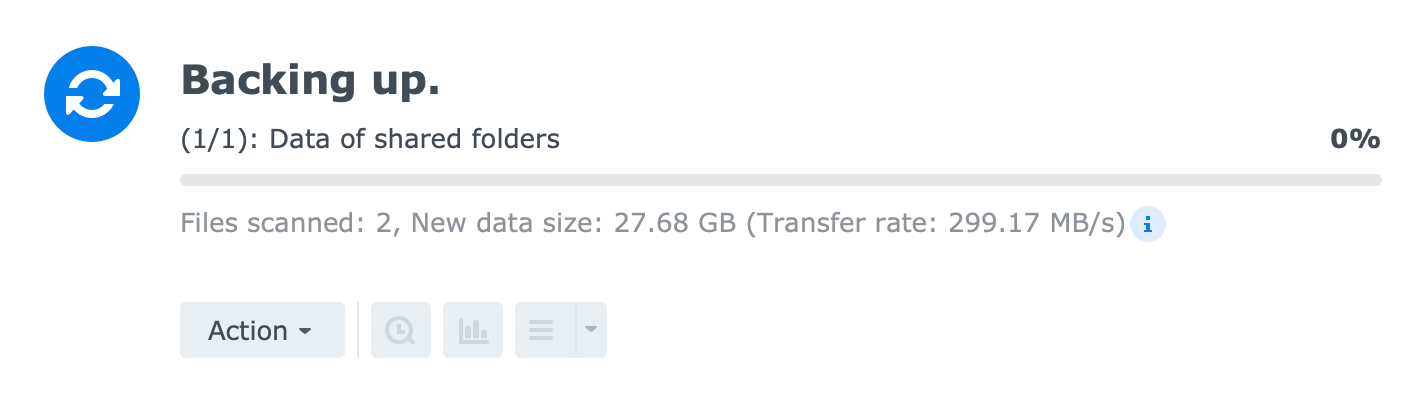Click the caret arrow on the Action button
1408x400 pixels.
[x=305, y=331]
